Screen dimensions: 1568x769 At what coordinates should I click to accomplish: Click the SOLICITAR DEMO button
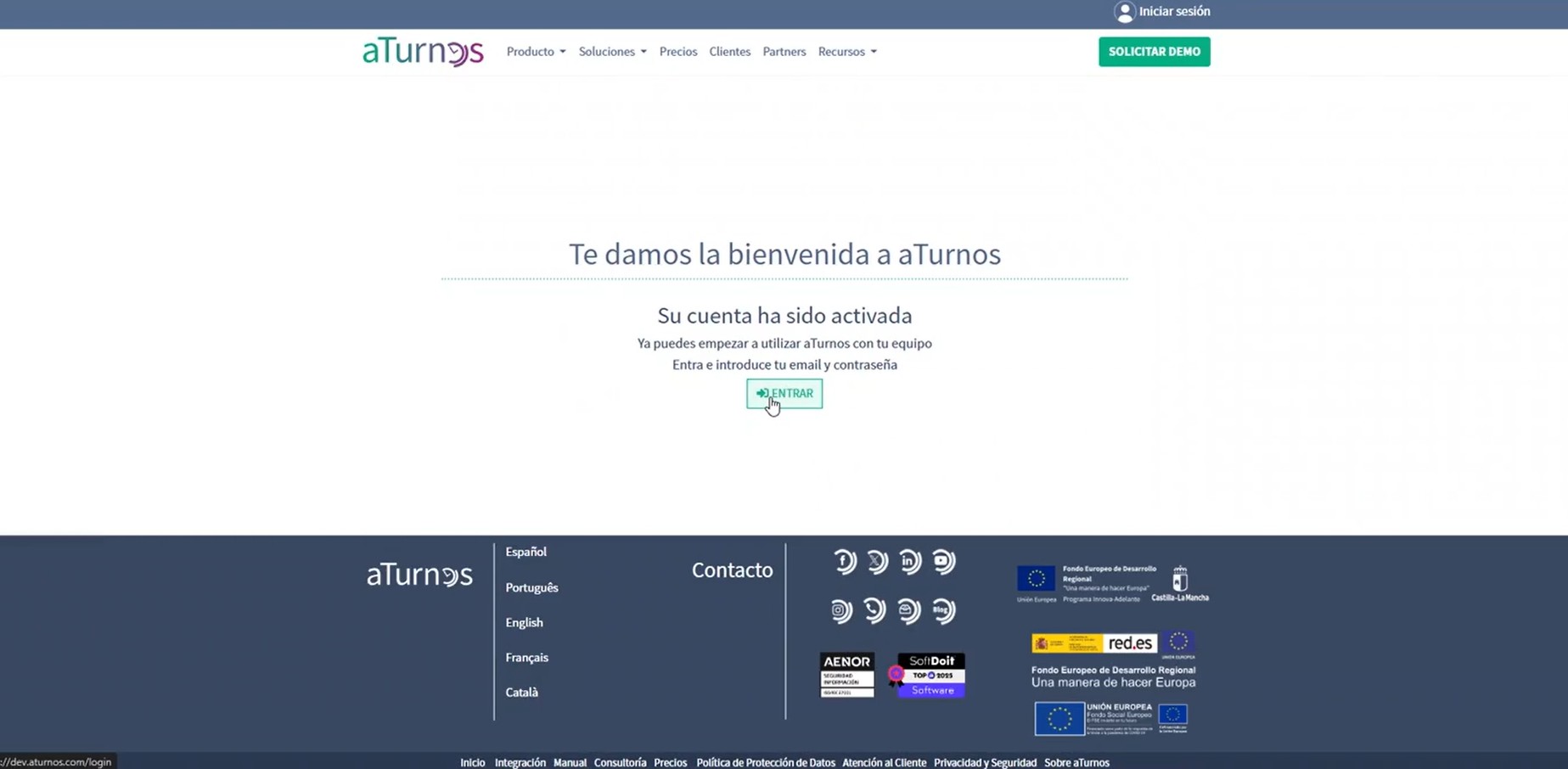[x=1154, y=52]
